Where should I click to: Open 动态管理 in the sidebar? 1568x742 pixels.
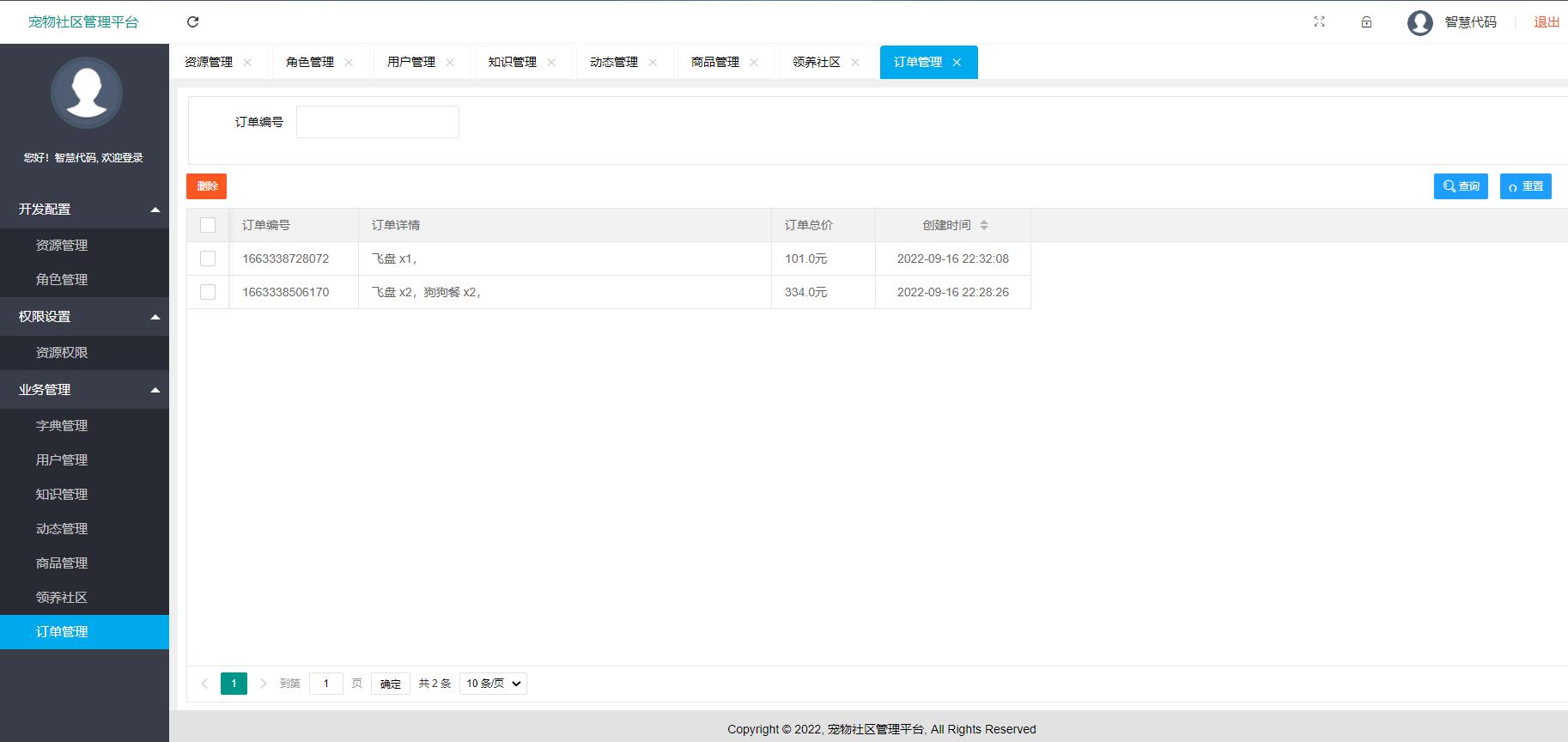tap(84, 529)
